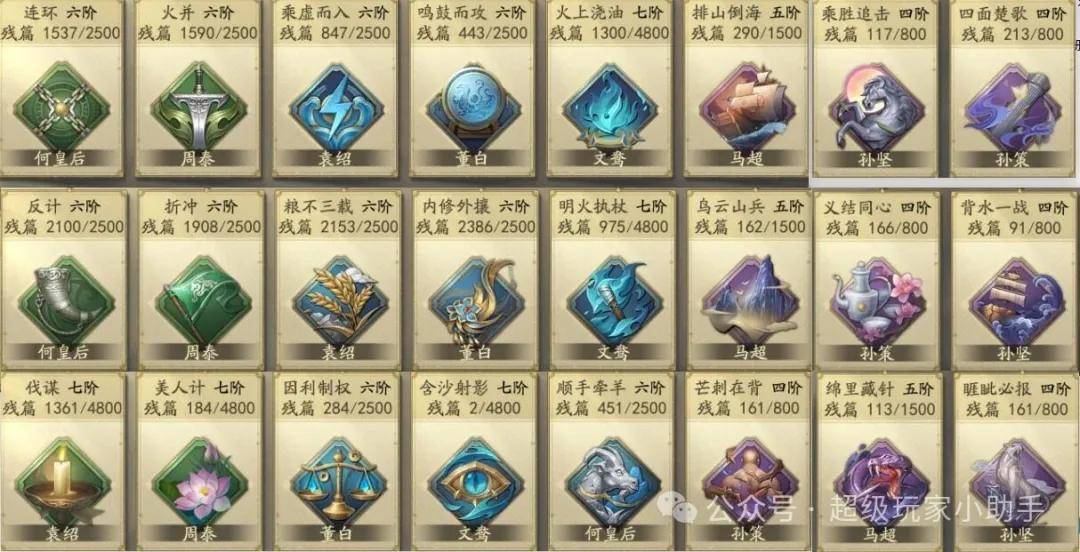Select the 内修外攘 六阶 card title

(x=476, y=205)
